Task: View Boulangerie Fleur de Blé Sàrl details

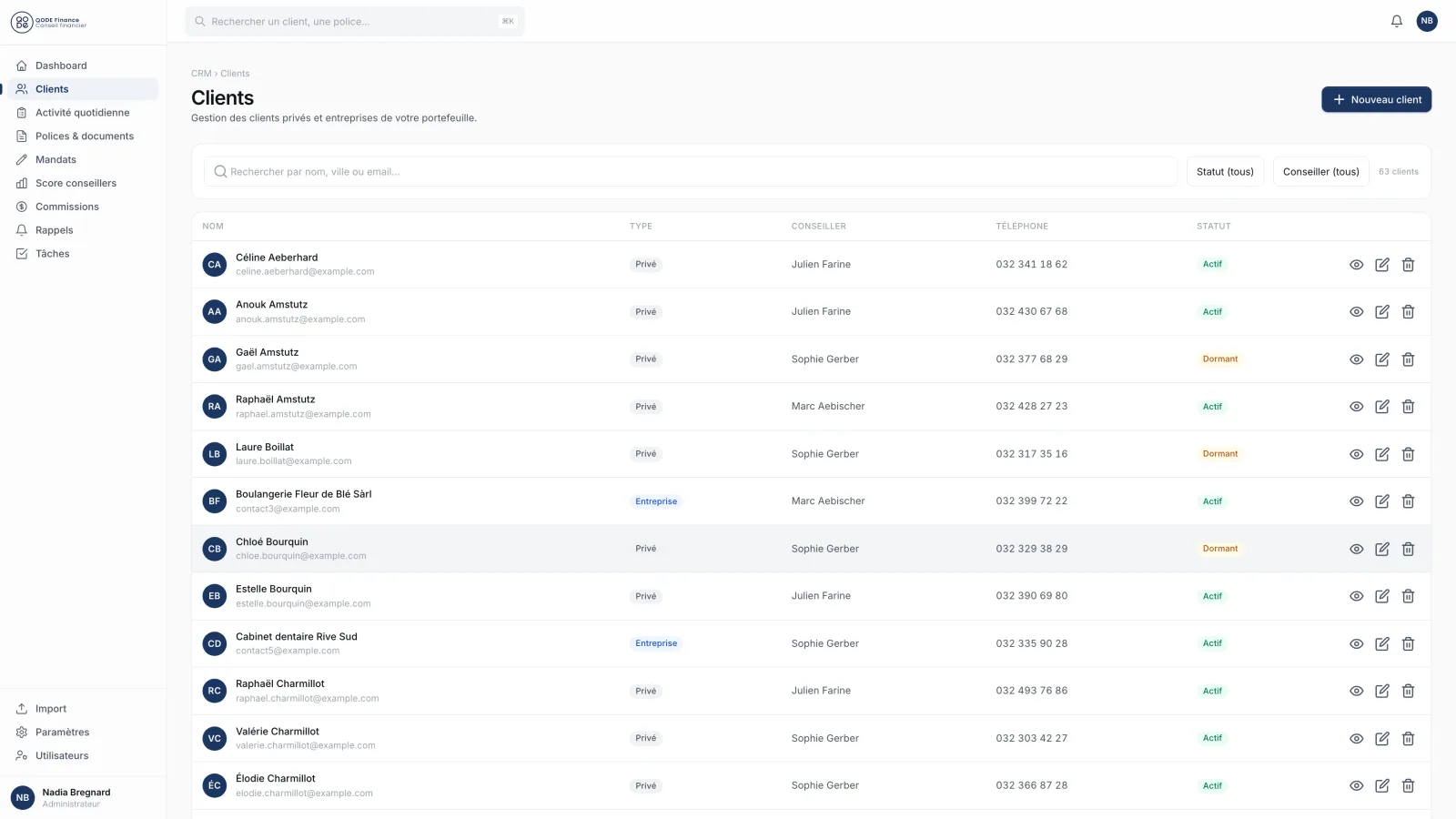Action: click(1356, 501)
